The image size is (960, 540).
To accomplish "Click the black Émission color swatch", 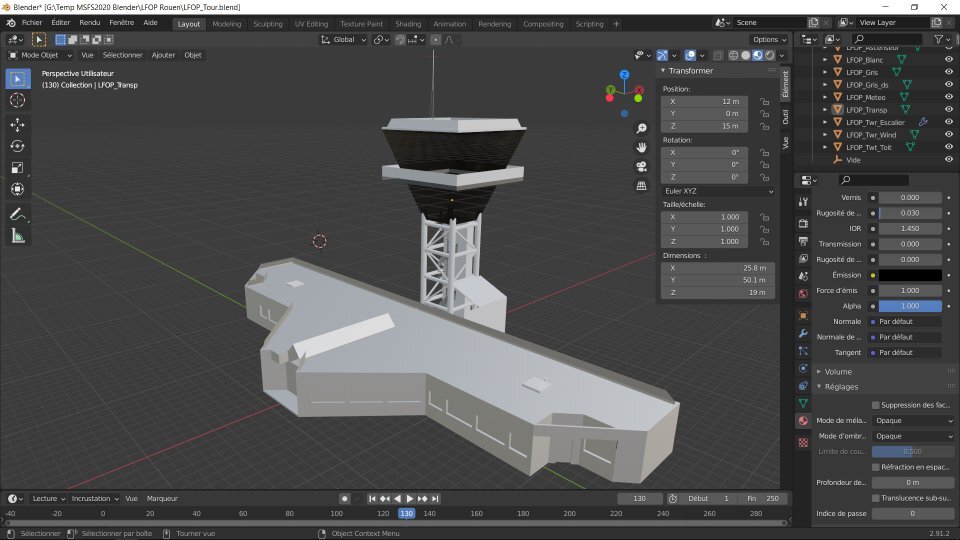I will coord(908,275).
